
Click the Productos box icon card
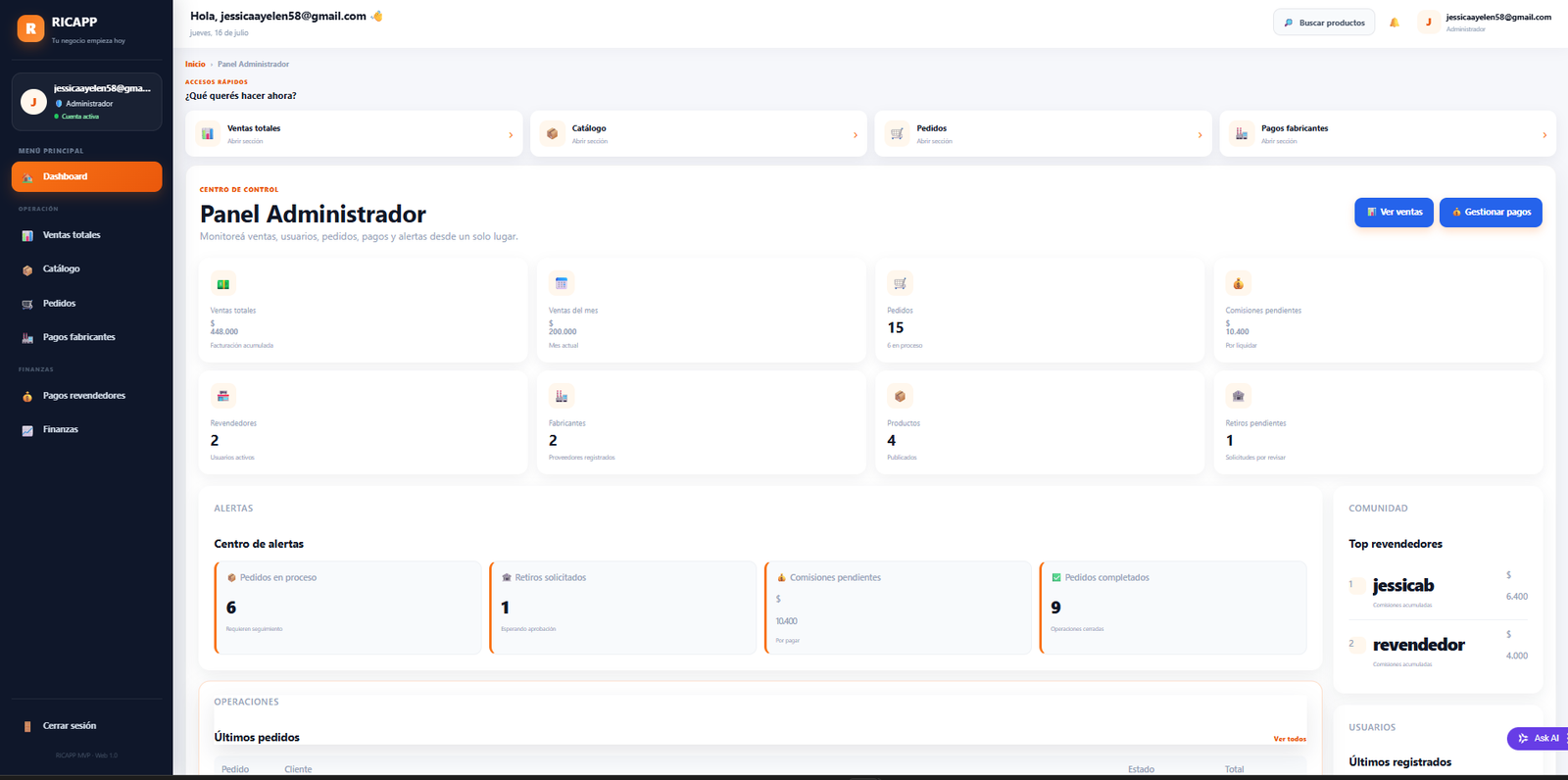(900, 396)
